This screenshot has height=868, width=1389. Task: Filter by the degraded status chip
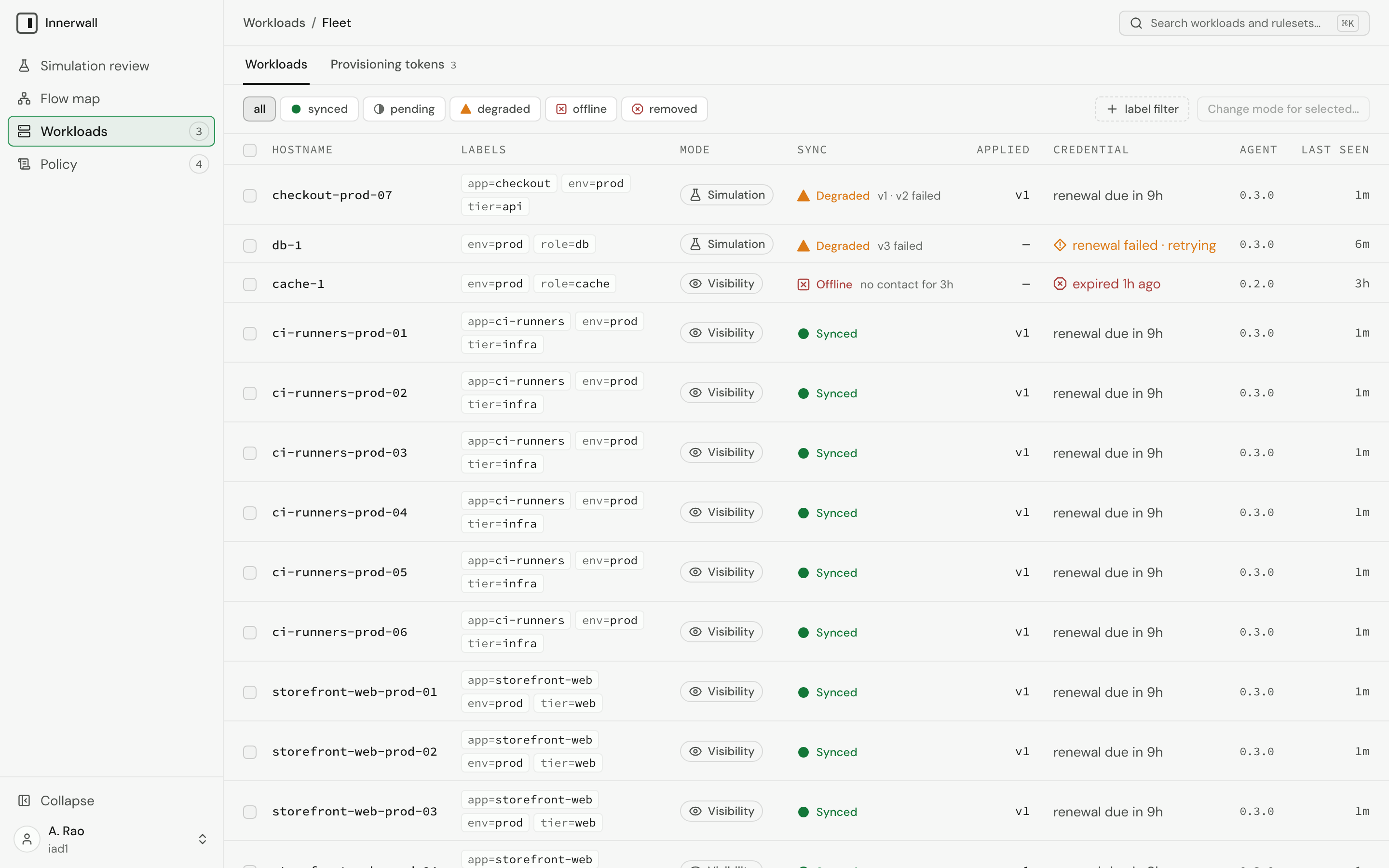[x=495, y=109]
